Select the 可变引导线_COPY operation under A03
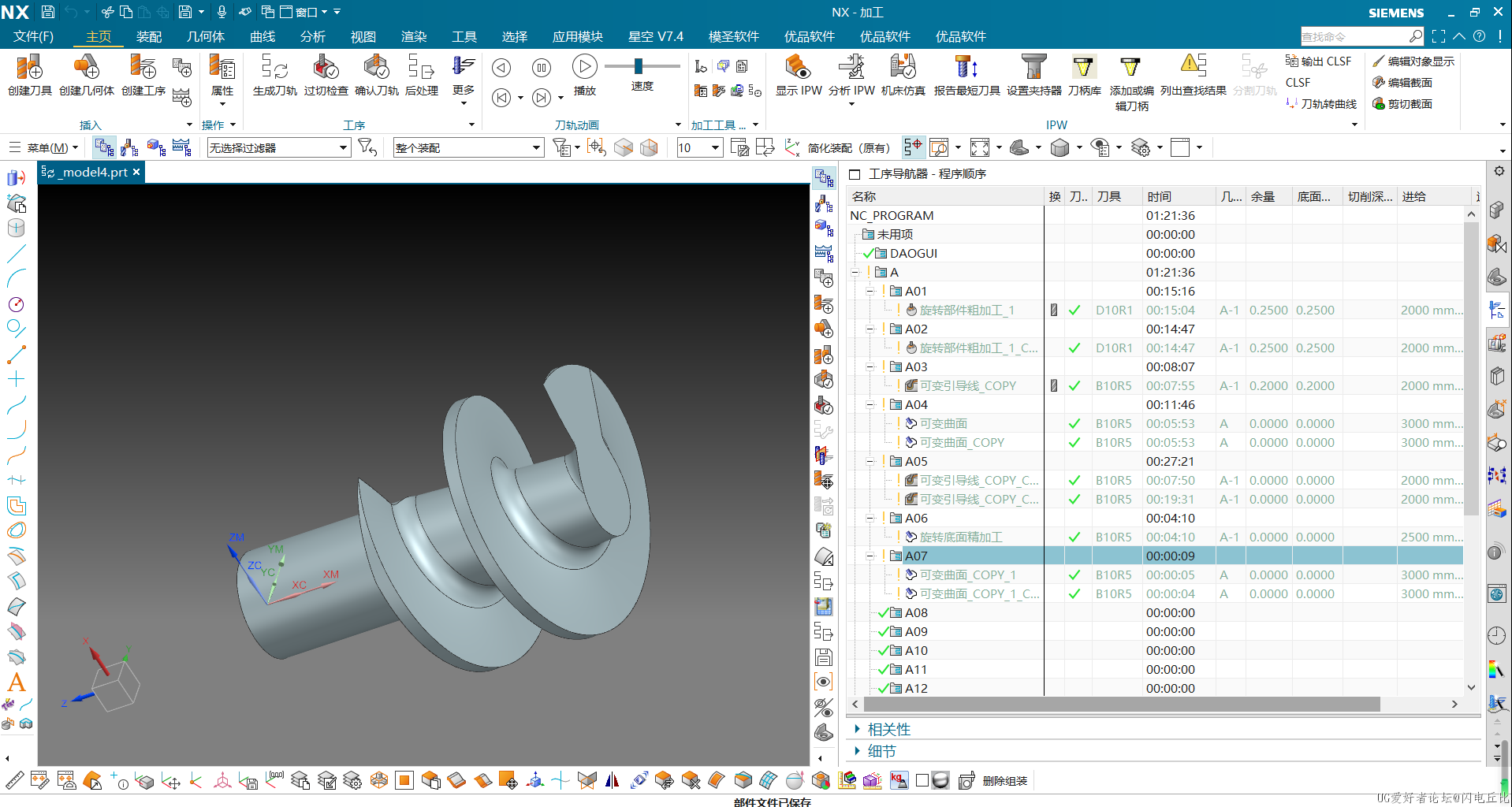1512x807 pixels. 968,385
